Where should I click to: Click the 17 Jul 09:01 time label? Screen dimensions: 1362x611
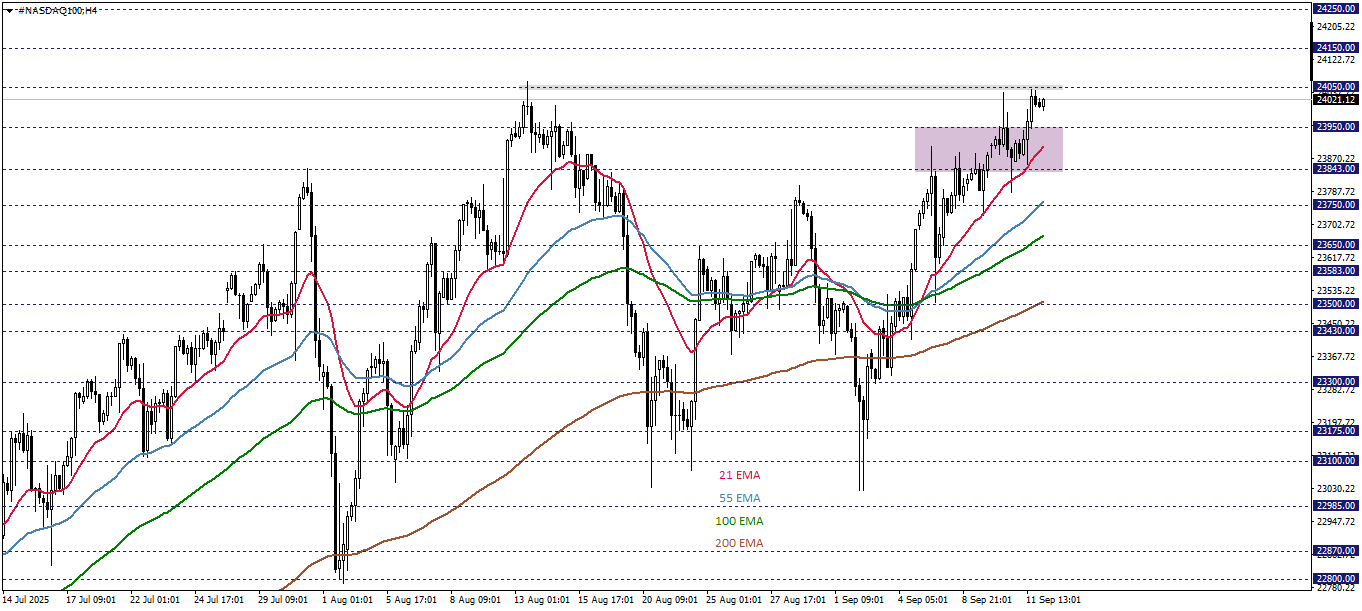(92, 600)
